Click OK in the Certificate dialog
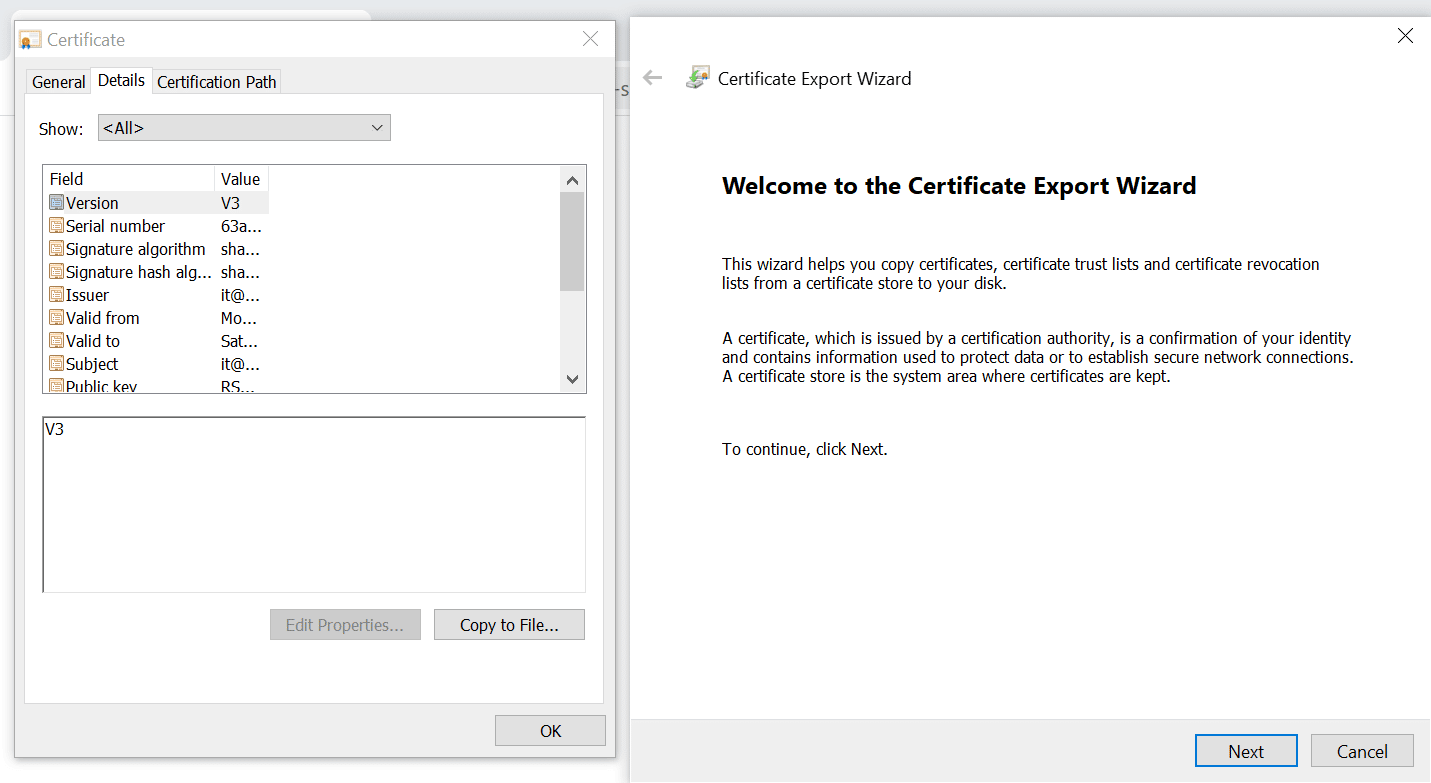Screen dimensions: 1431x783 click(x=550, y=731)
